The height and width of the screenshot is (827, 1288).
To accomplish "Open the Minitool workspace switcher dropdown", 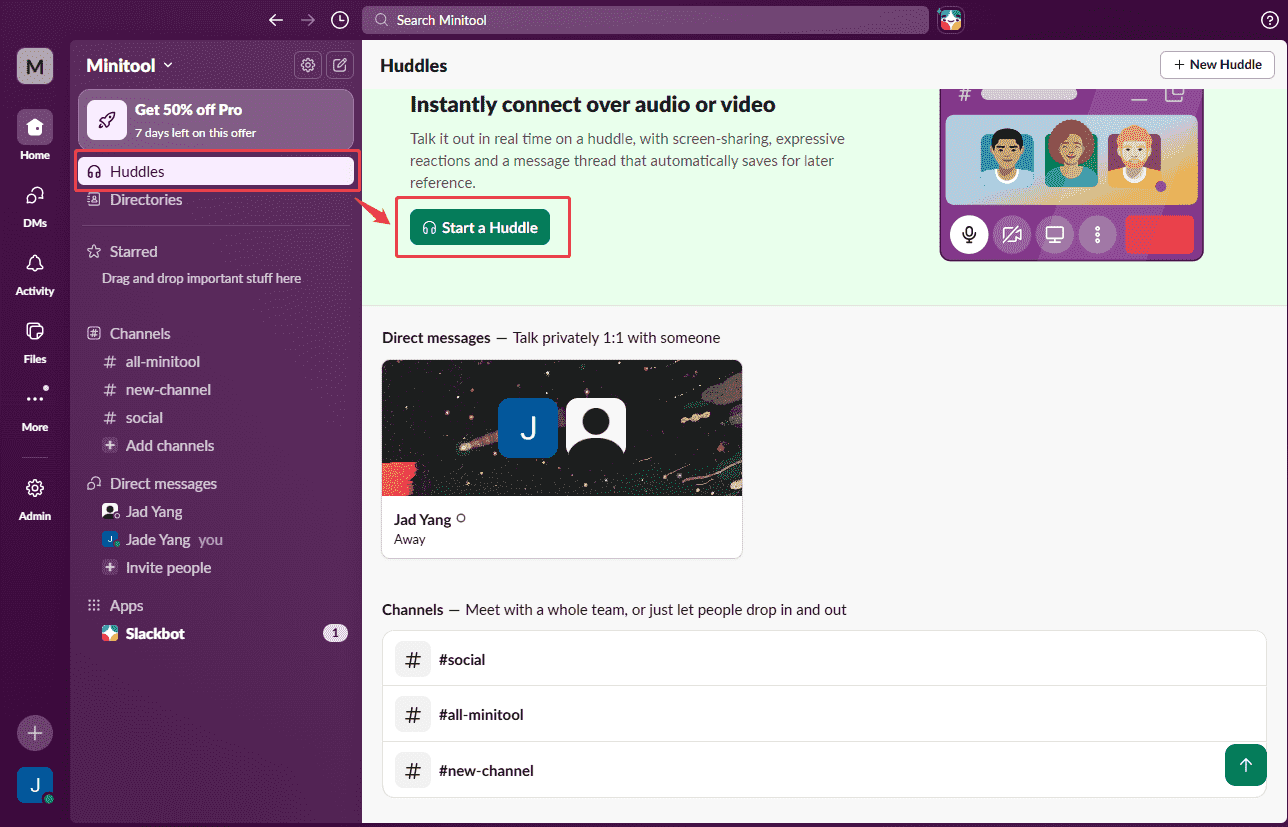I will (x=129, y=64).
